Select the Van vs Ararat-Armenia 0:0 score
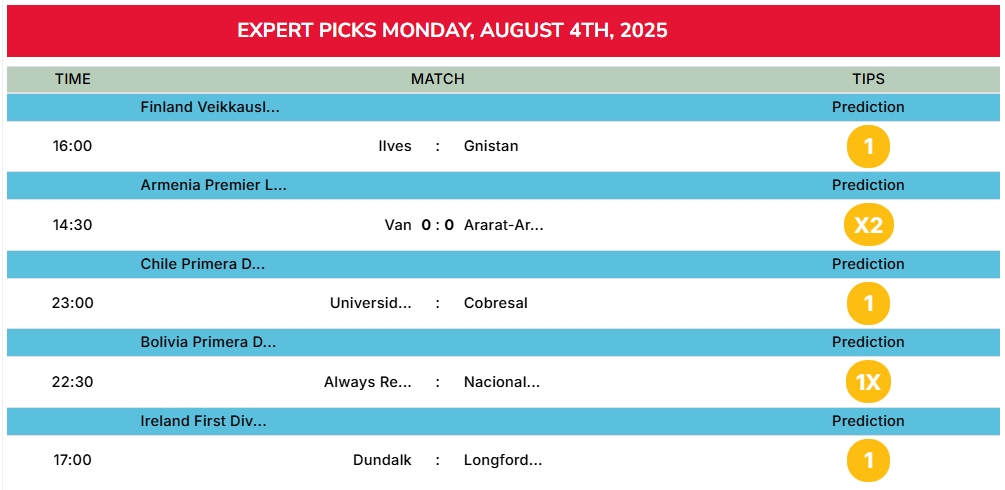1005x490 pixels. coord(438,224)
